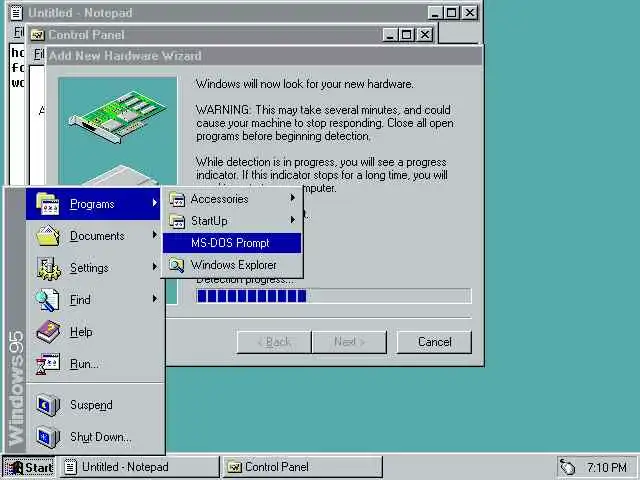Expand the Accessories submenu arrow
Image resolution: width=640 pixels, height=480 pixels.
292,198
